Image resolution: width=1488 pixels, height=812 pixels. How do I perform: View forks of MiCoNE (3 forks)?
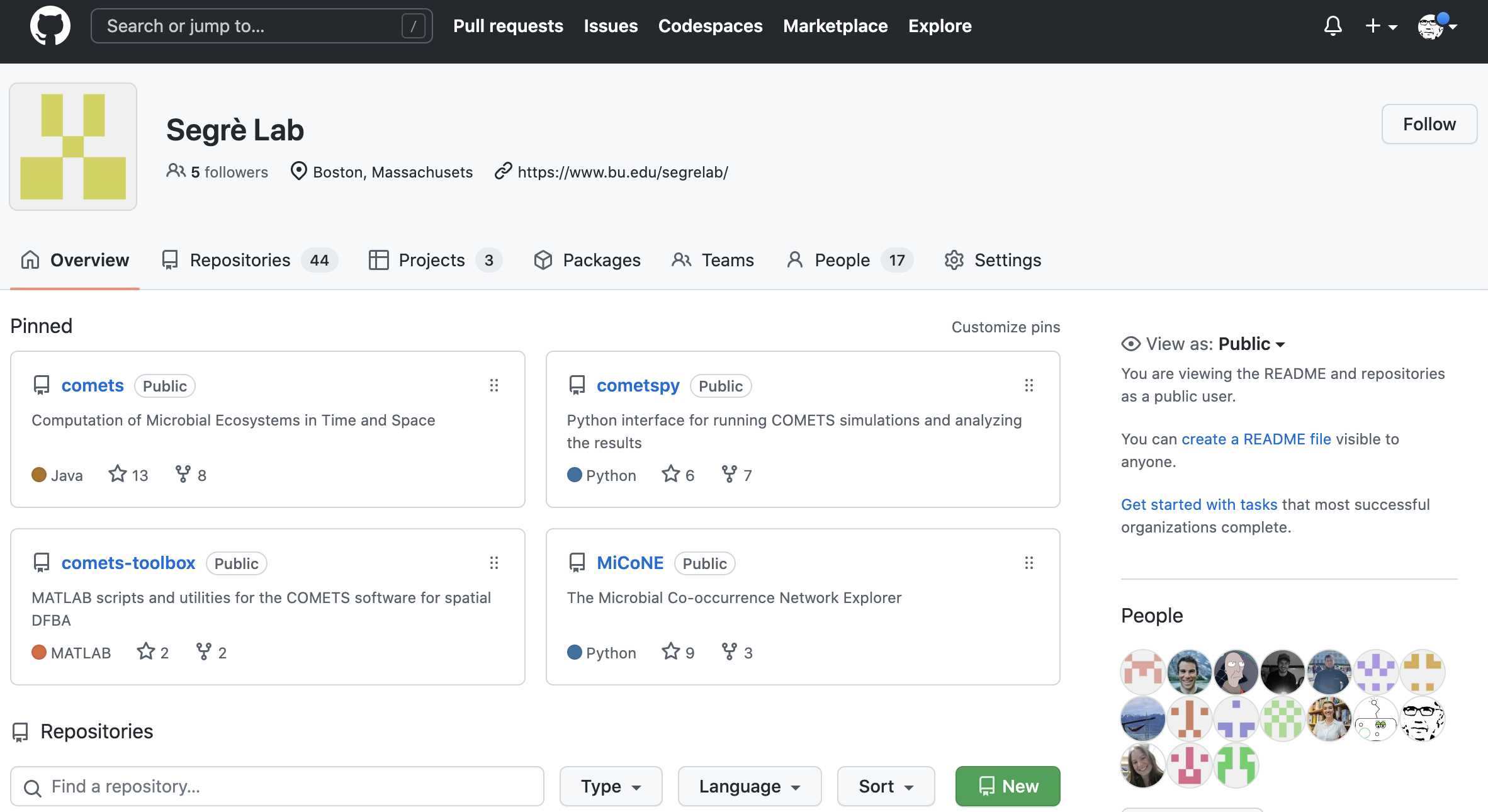(x=737, y=652)
